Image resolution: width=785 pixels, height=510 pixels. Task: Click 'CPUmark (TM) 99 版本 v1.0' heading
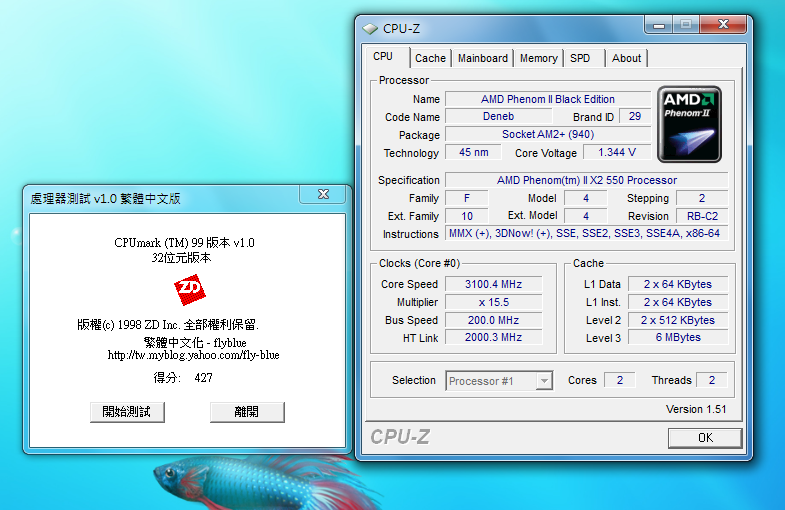click(x=184, y=243)
